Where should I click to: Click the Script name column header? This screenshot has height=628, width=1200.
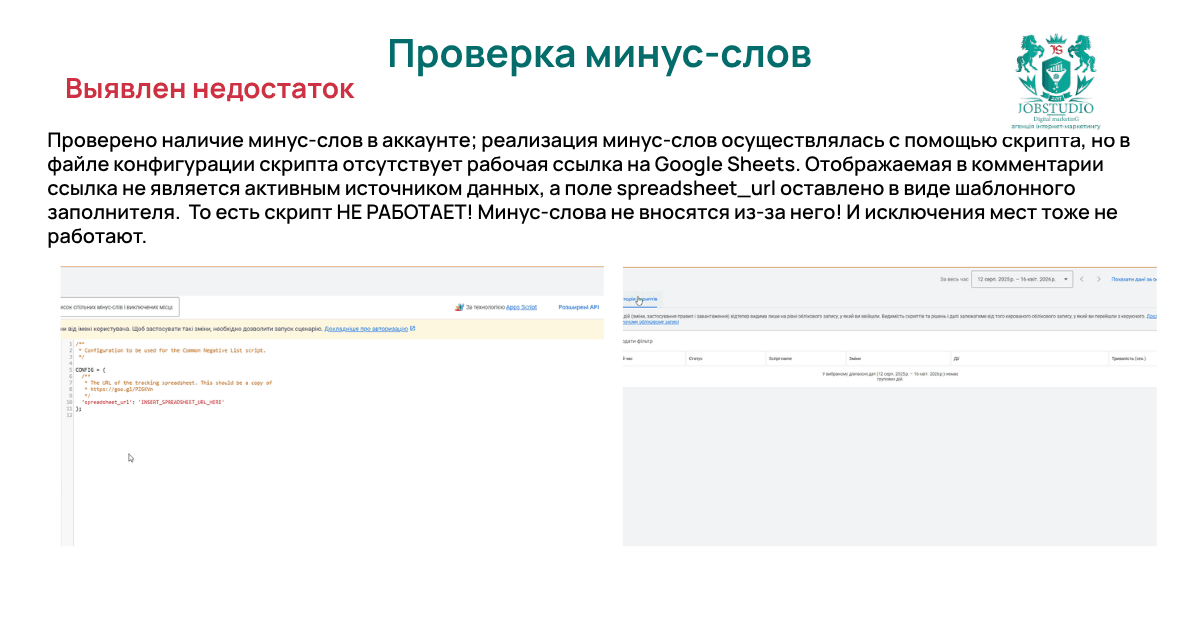tap(780, 358)
